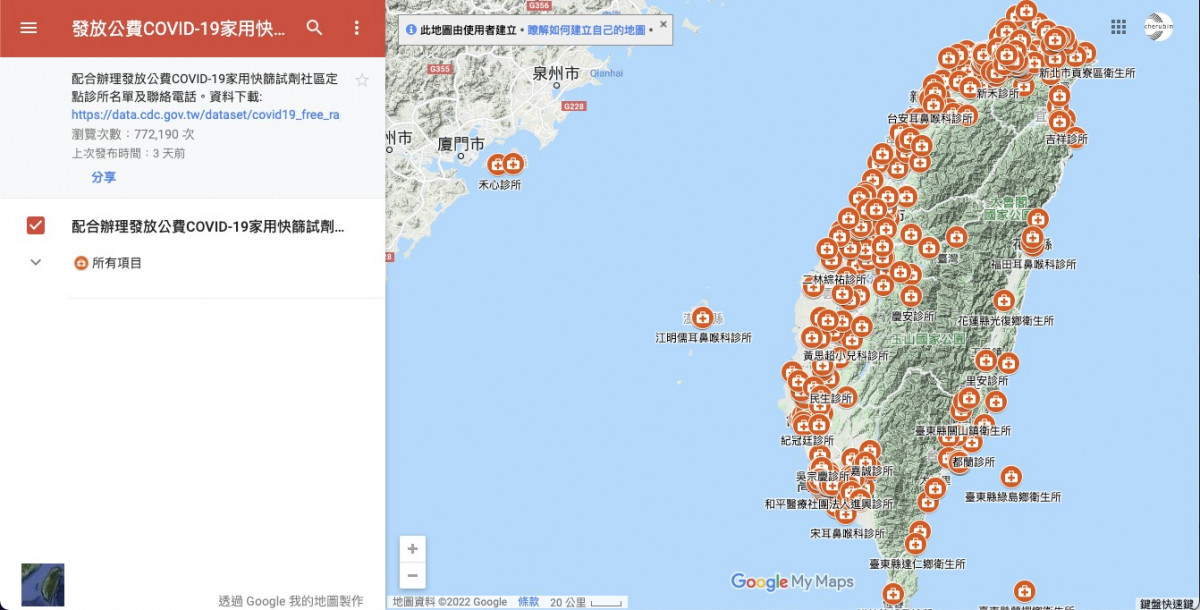Select the 所有項目 layer item
Image resolution: width=1200 pixels, height=610 pixels.
point(116,263)
